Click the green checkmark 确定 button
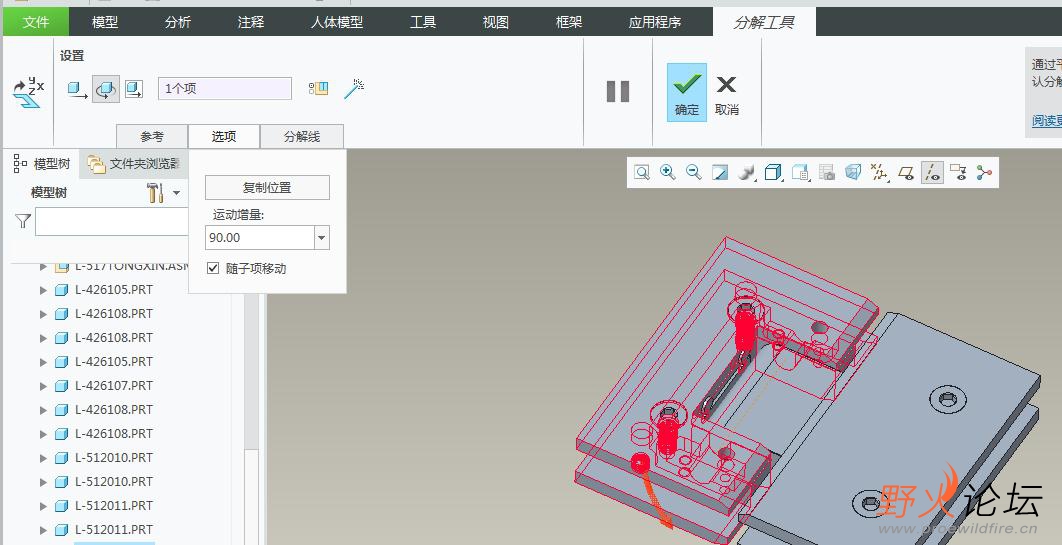Screen dimensions: 1062x545 pos(687,93)
